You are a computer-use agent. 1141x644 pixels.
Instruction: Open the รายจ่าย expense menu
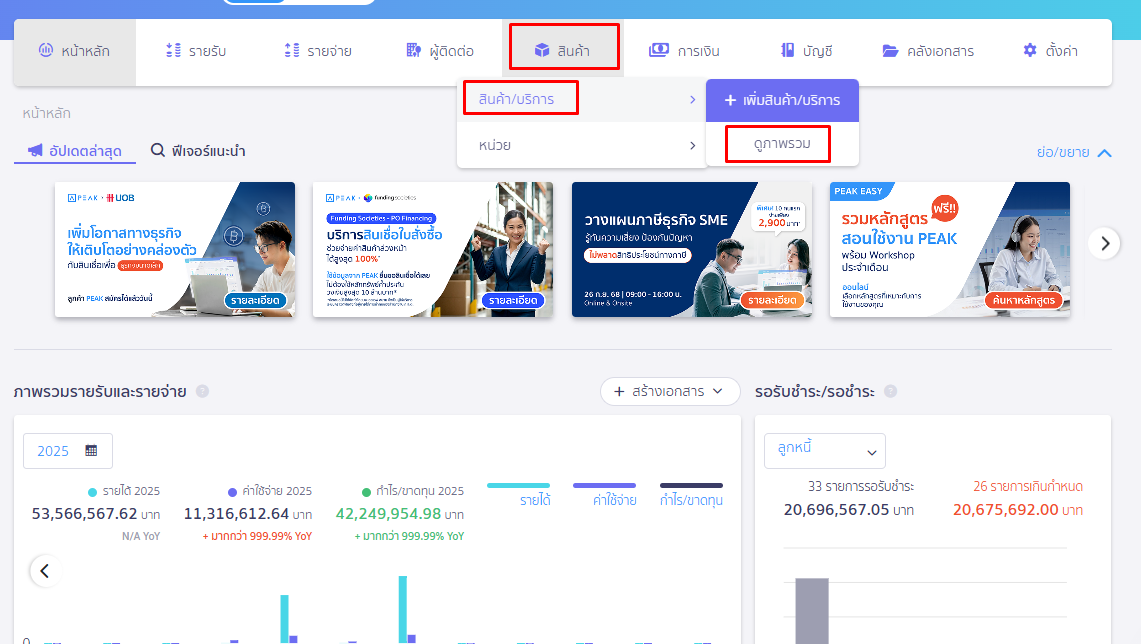tap(318, 51)
